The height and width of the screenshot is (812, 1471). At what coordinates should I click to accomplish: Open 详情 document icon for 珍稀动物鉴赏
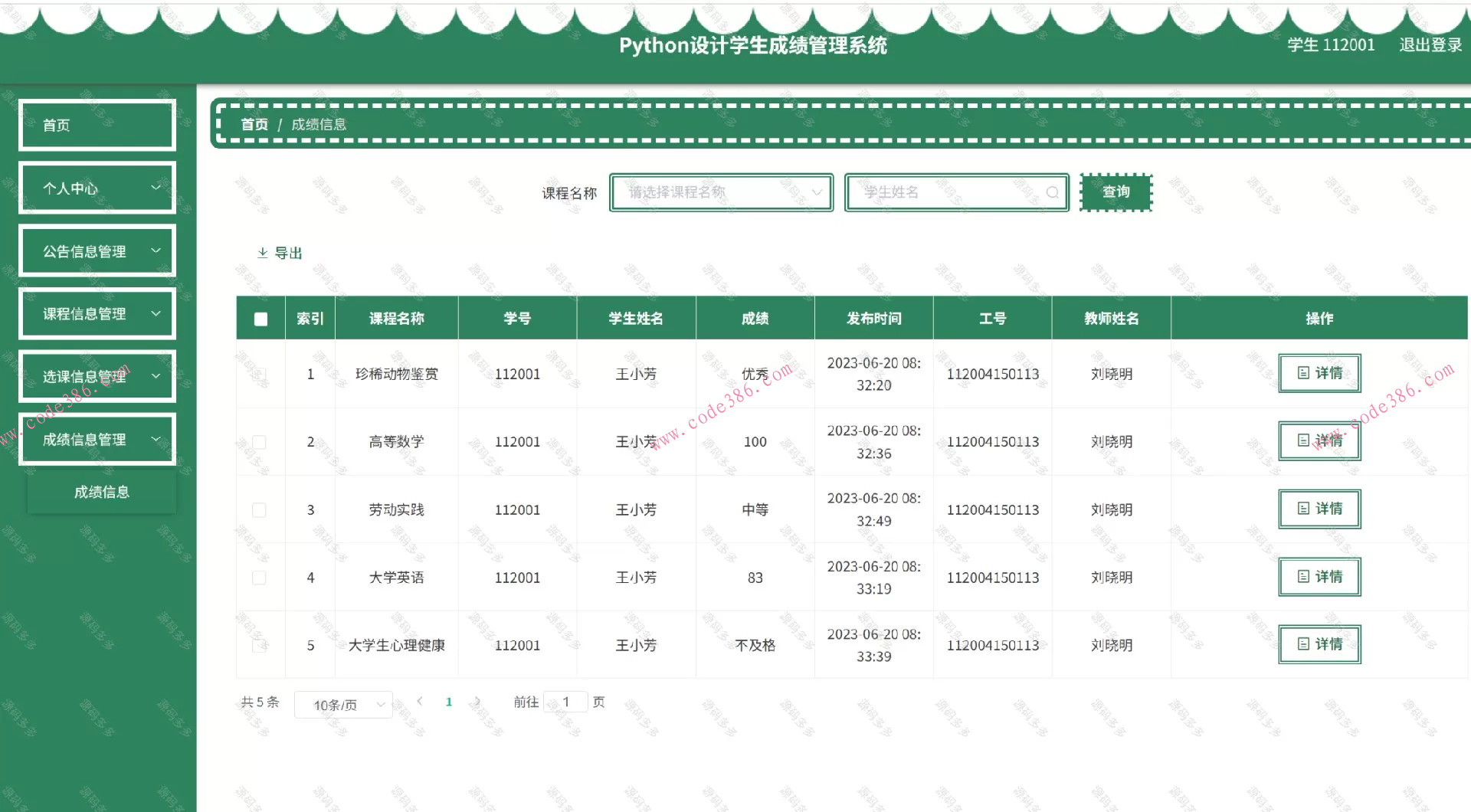[x=1305, y=373]
